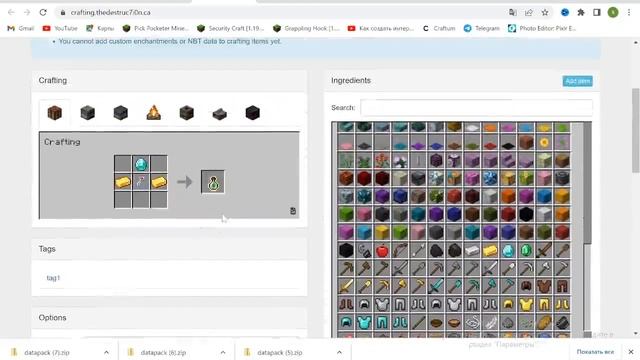Screen dimensions: 640x360
Task: Open the Chrome three-dot menu
Action: click(629, 13)
